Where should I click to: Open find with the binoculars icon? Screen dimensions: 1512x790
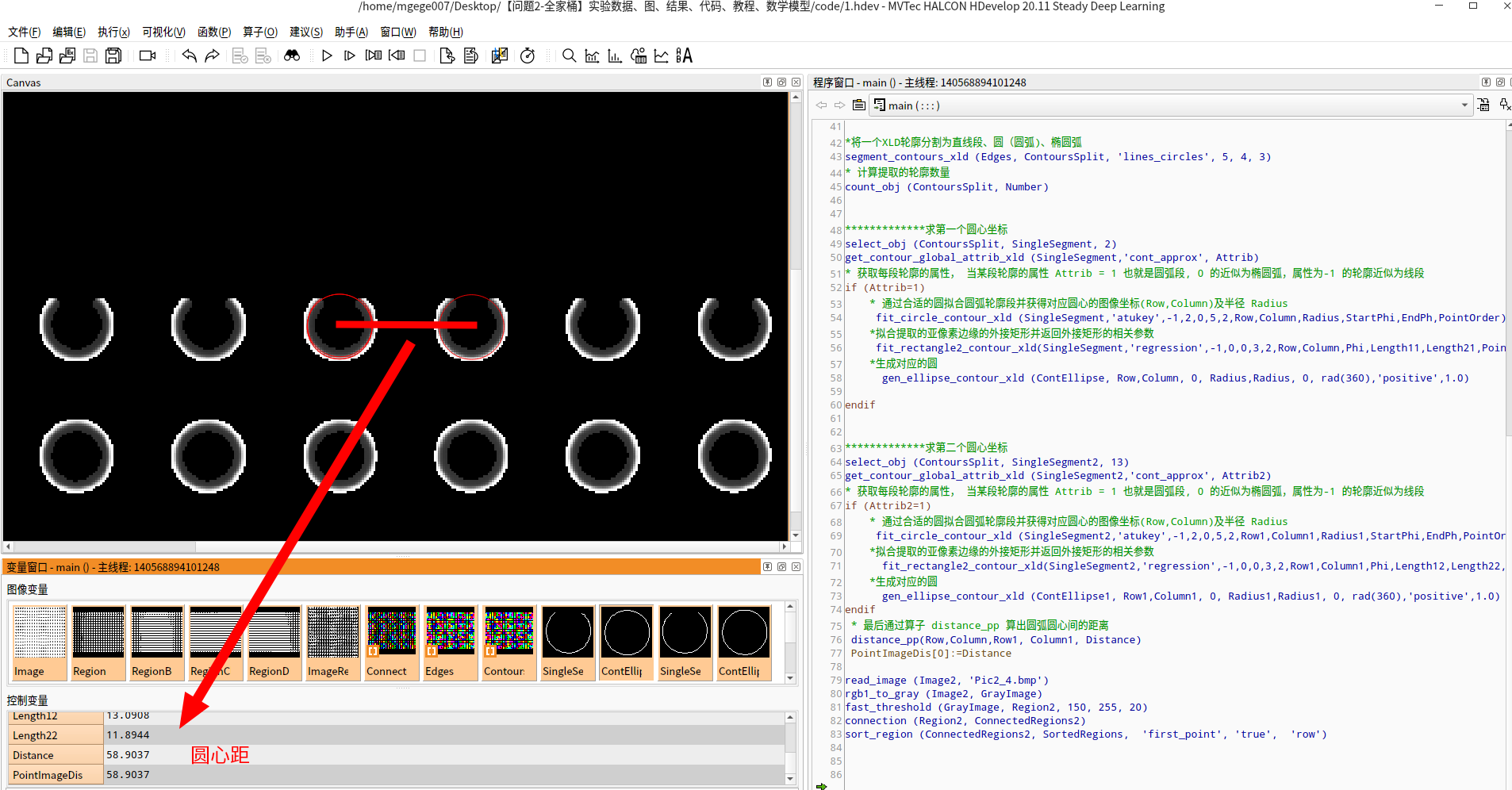click(x=292, y=56)
